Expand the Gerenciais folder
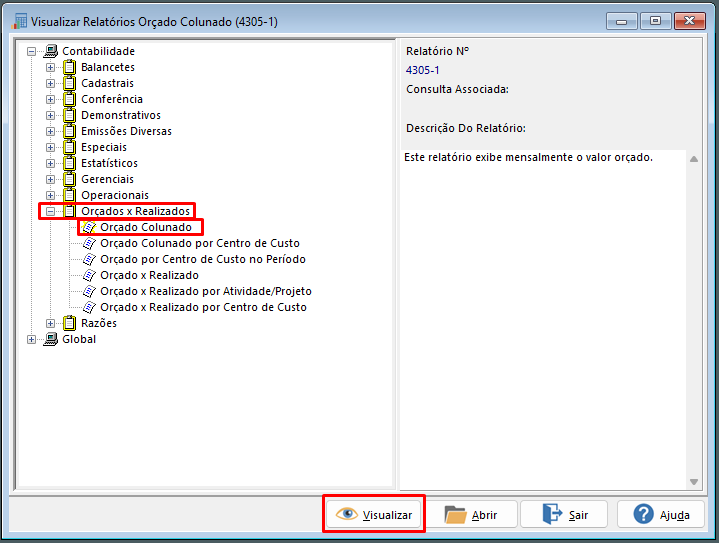This screenshot has height=543, width=719. 50,179
